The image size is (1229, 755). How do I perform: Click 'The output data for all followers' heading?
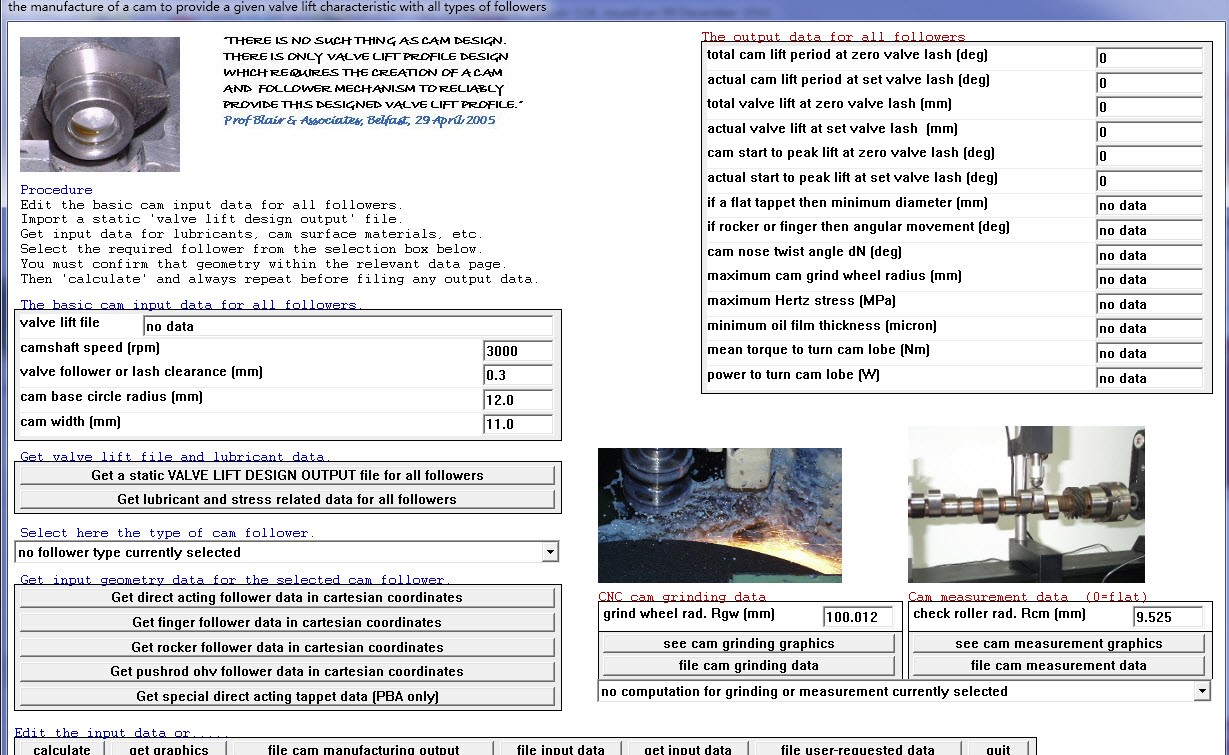pos(834,37)
